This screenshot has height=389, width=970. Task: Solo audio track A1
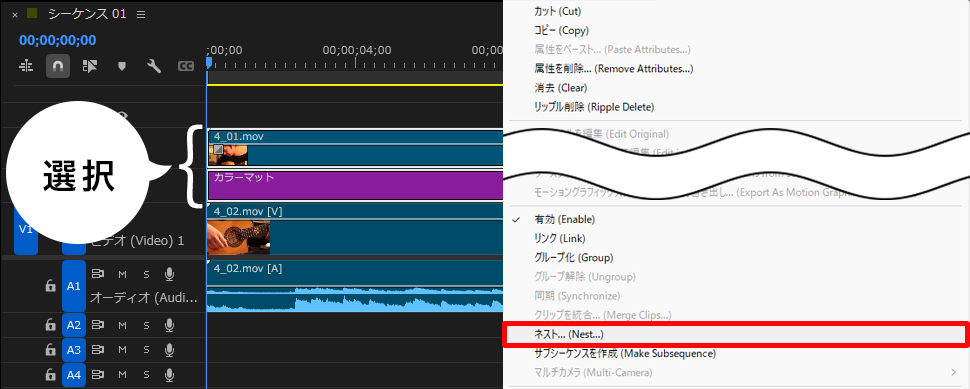[147, 274]
